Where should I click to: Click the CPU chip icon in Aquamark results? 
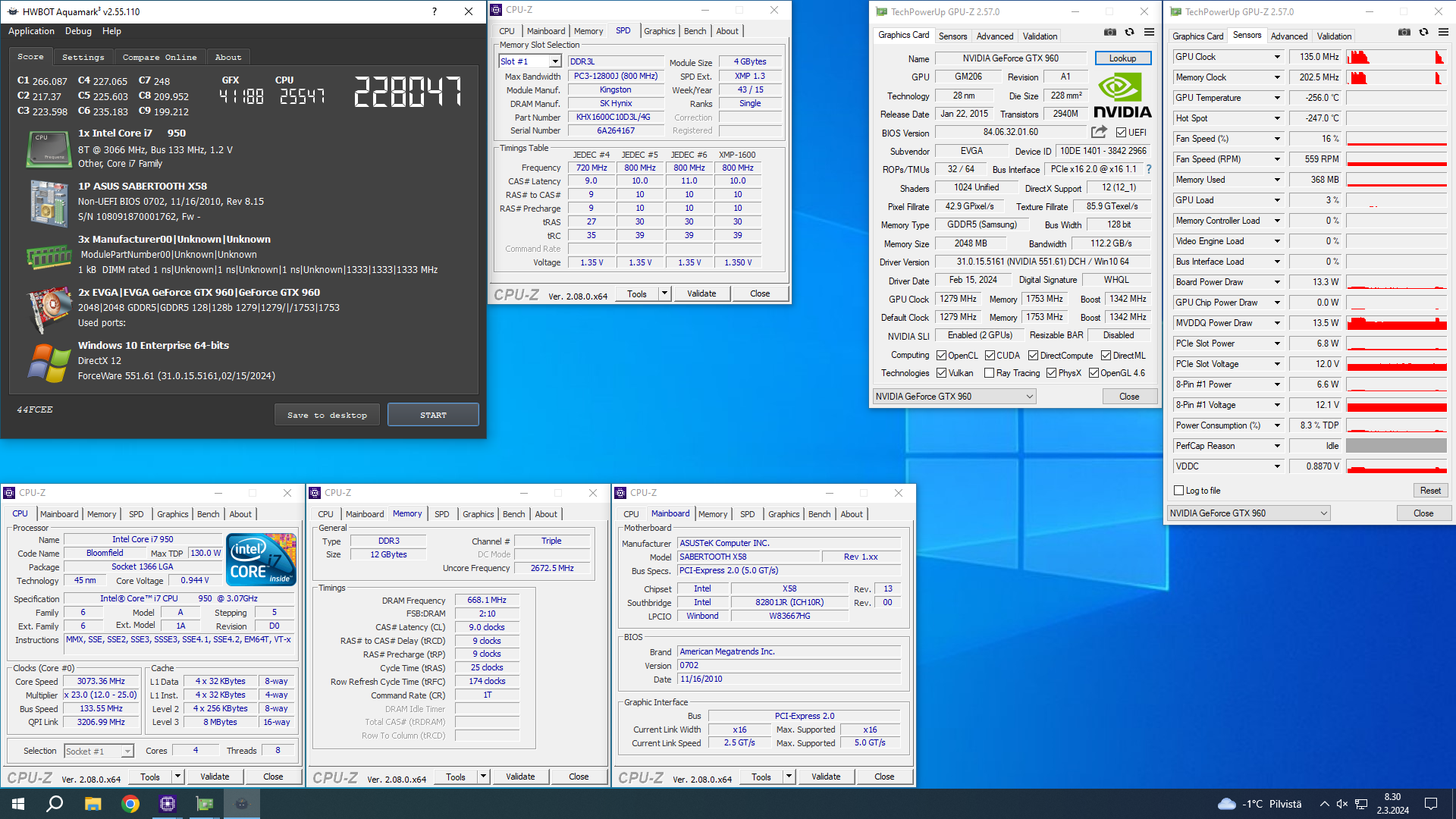49,148
